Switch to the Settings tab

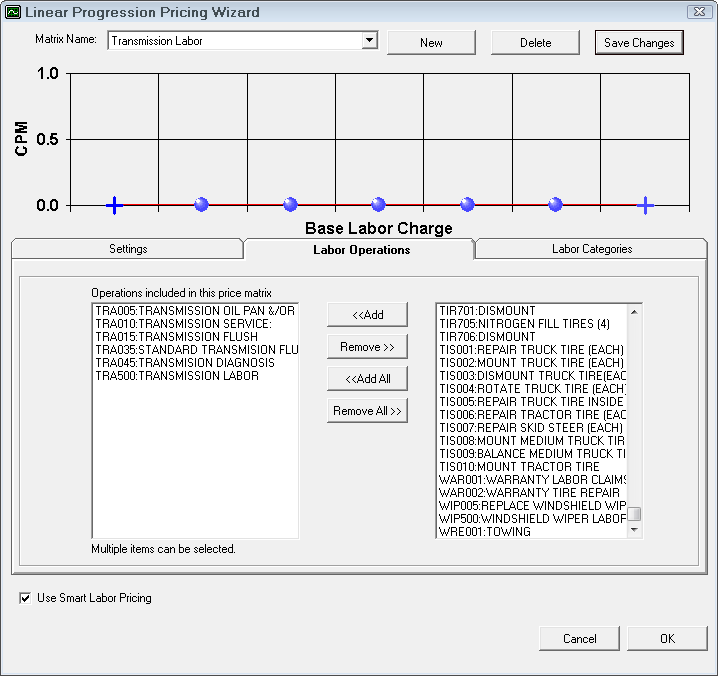[x=128, y=249]
